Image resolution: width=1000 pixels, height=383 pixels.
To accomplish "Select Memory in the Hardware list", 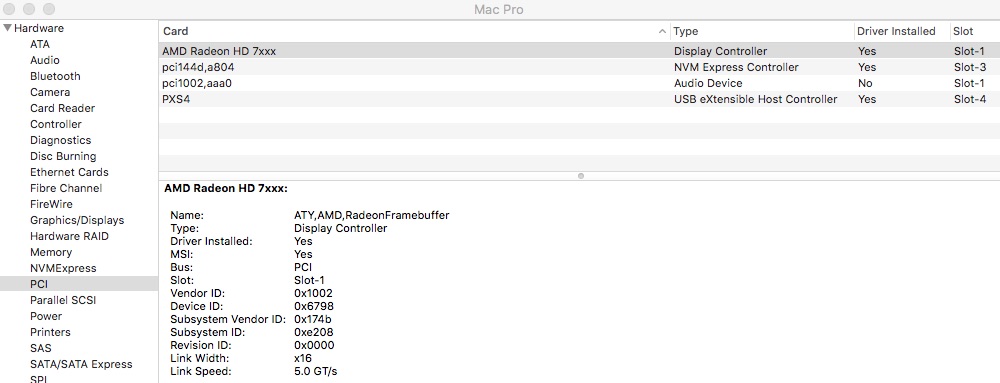I will tap(51, 252).
